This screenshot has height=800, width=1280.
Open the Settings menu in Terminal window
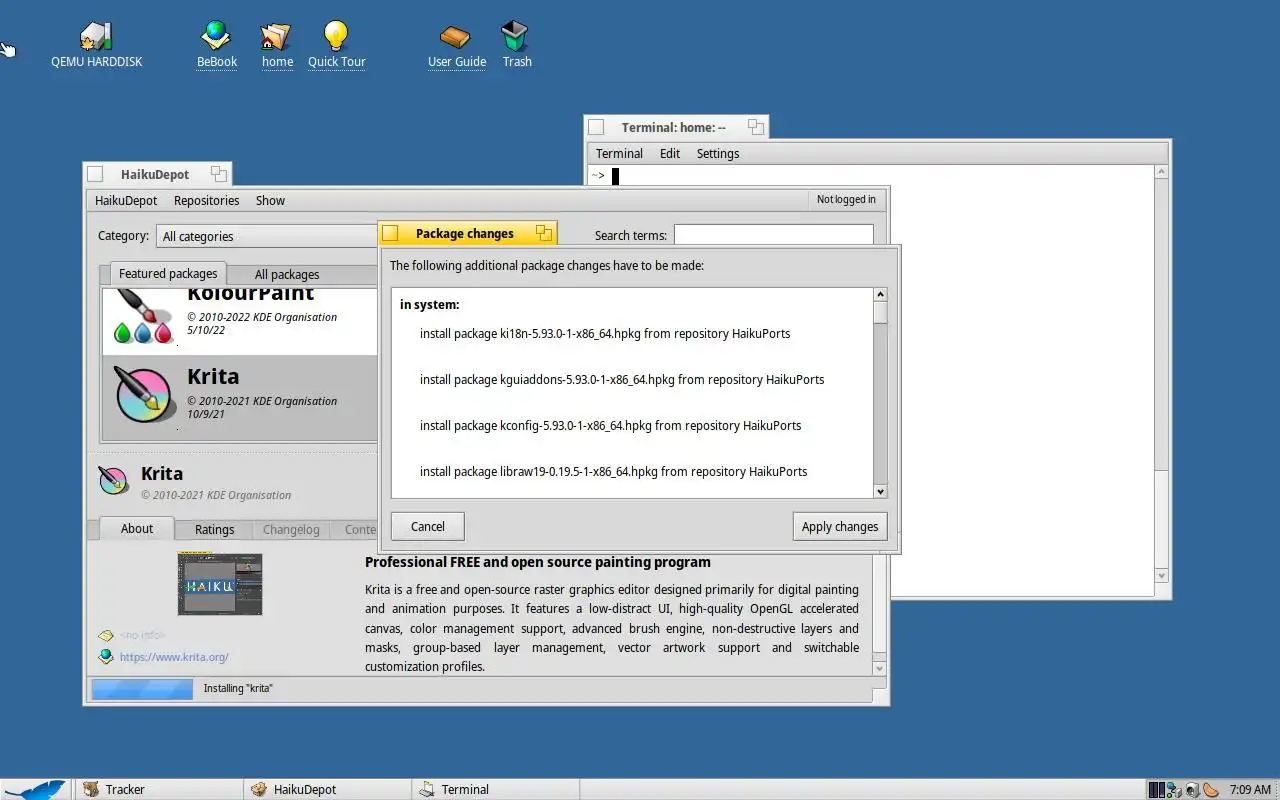click(718, 153)
